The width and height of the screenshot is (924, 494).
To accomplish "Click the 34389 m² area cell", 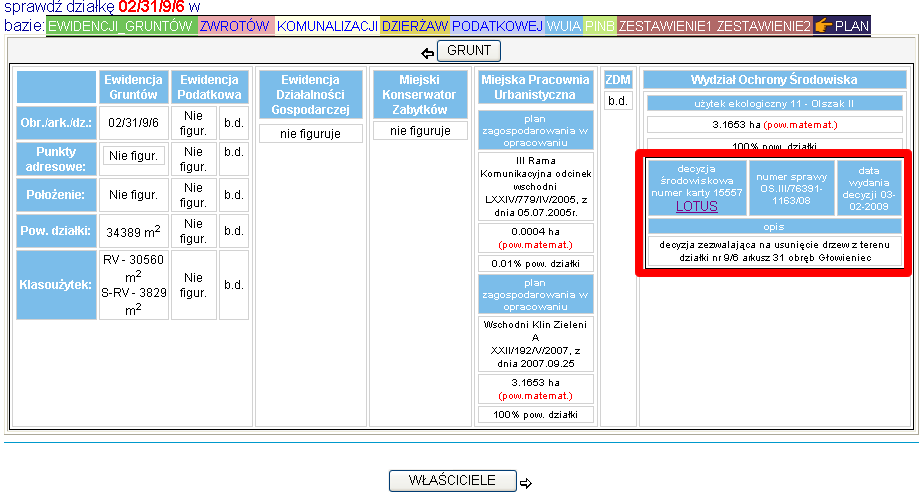I will tap(134, 232).
